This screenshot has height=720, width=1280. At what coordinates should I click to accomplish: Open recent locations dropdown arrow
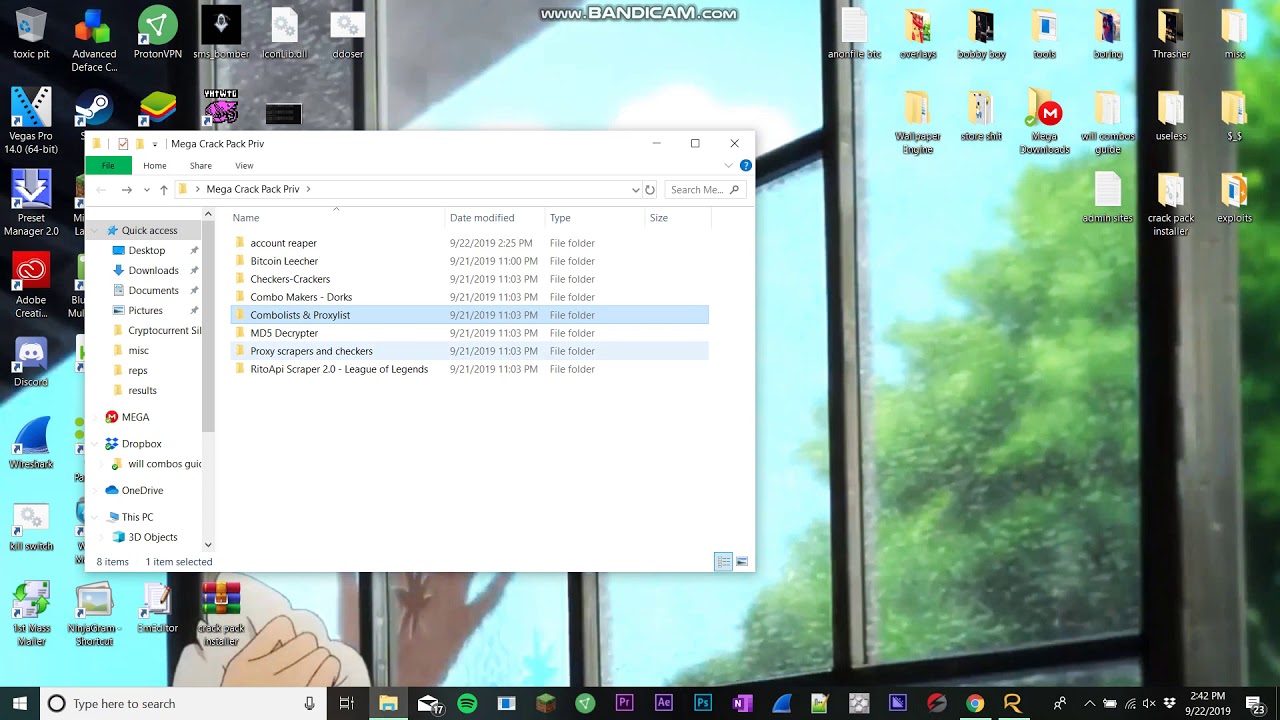146,189
